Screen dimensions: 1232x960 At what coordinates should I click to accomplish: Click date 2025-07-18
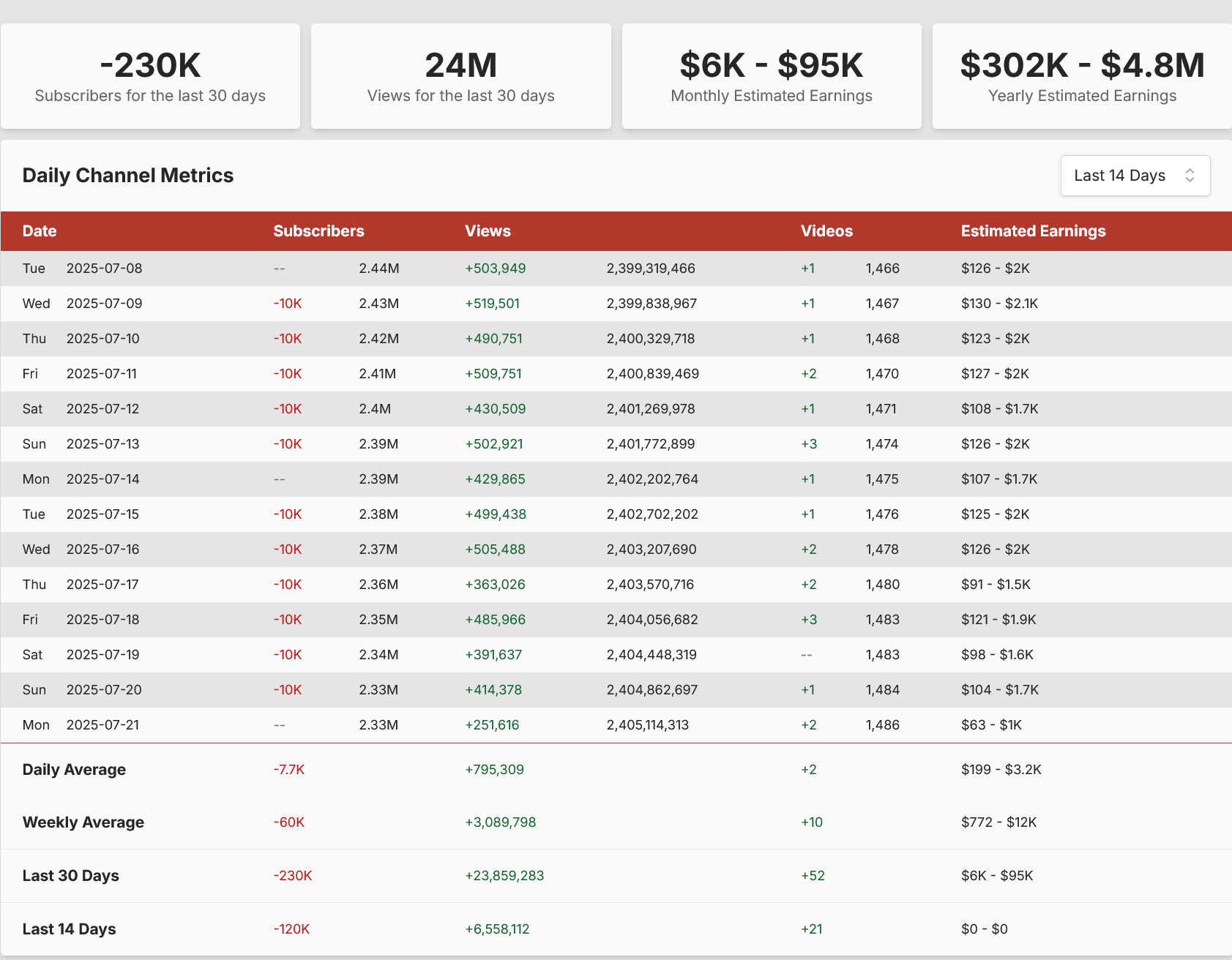pos(103,620)
